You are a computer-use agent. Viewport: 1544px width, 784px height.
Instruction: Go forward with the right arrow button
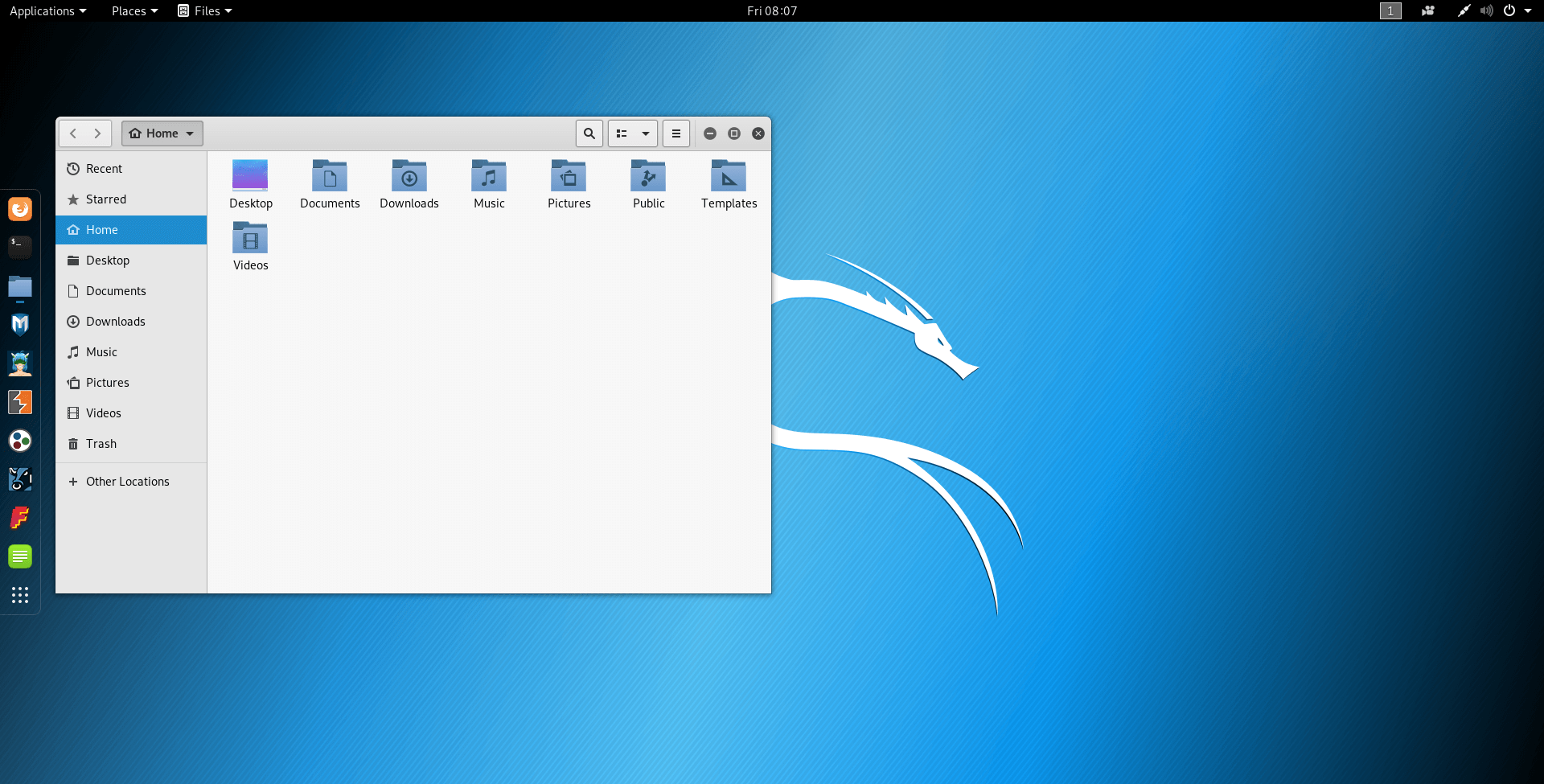pyautogui.click(x=98, y=133)
